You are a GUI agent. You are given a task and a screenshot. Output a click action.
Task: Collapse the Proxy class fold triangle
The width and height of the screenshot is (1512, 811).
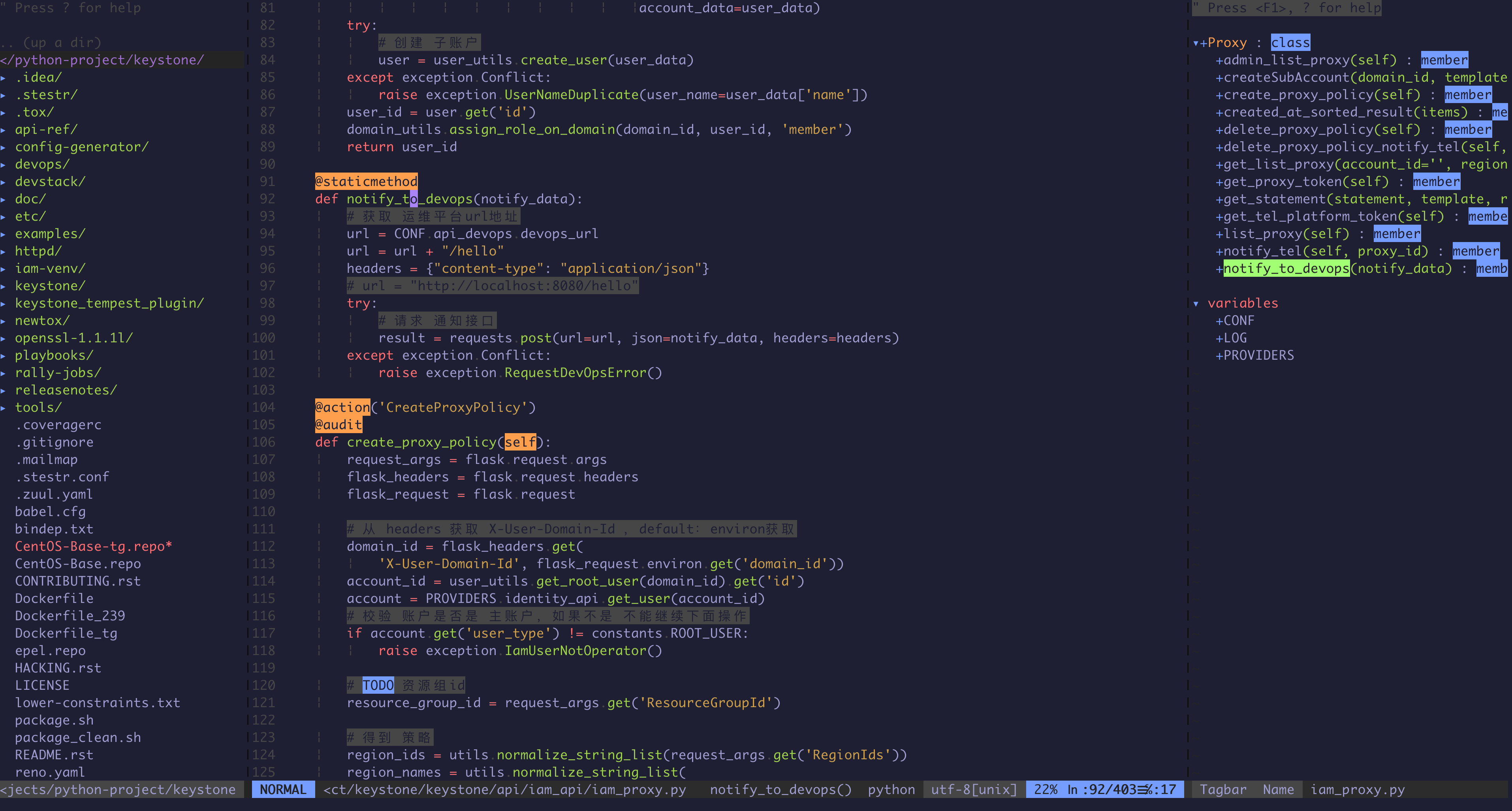point(1196,43)
